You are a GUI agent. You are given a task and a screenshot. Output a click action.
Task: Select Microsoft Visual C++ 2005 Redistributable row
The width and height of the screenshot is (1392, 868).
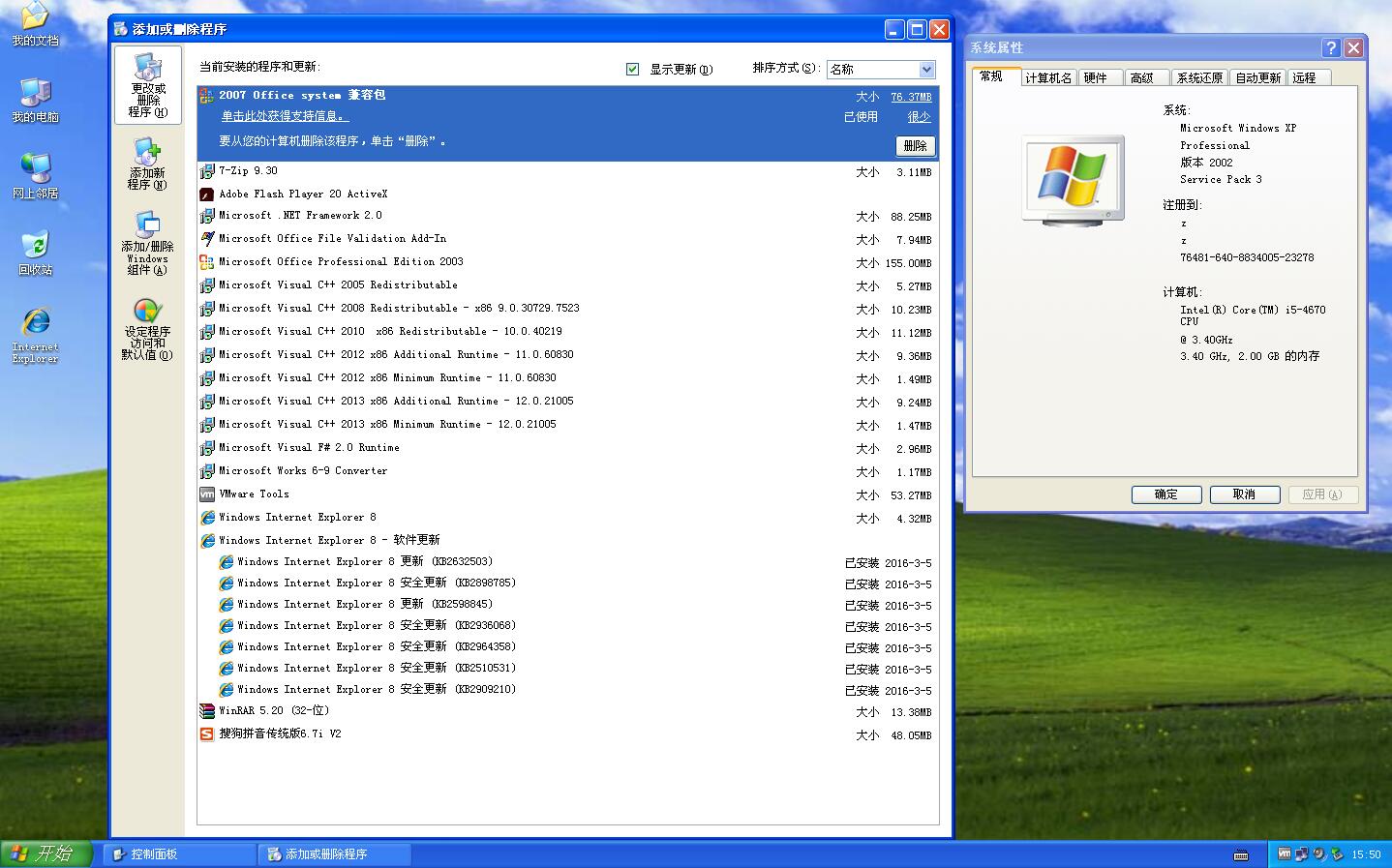click(x=567, y=285)
